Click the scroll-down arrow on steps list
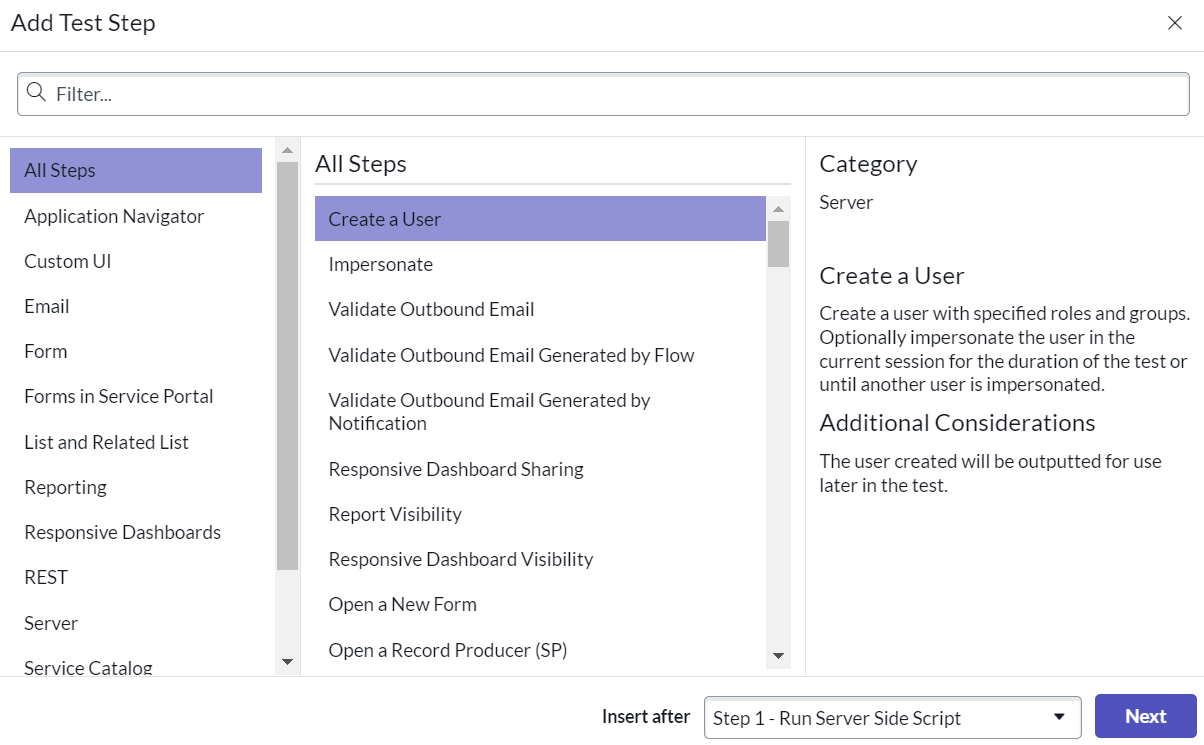Screen dimensions: 1204x745 [778, 656]
